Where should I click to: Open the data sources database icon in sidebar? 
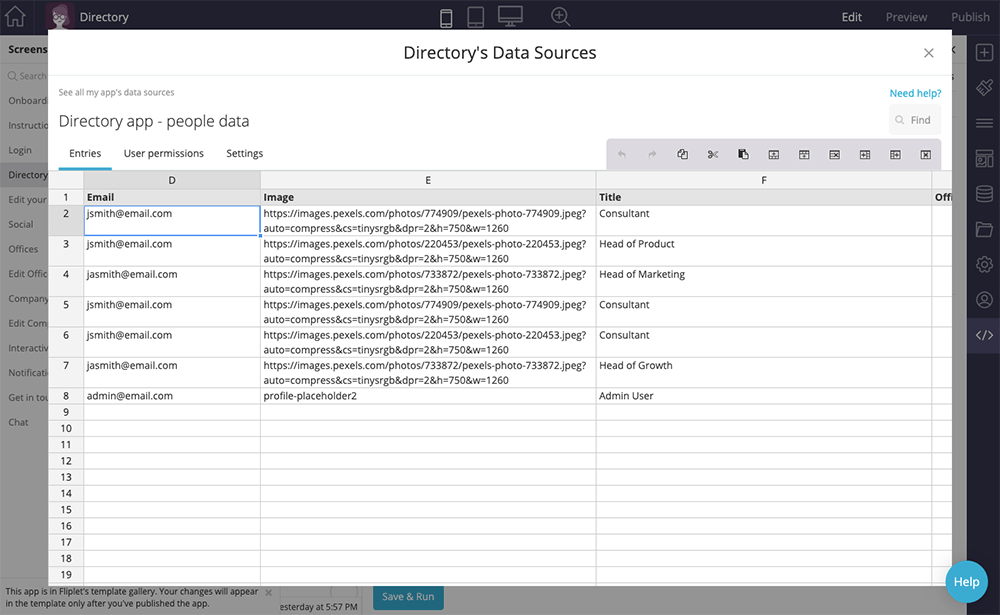point(984,194)
